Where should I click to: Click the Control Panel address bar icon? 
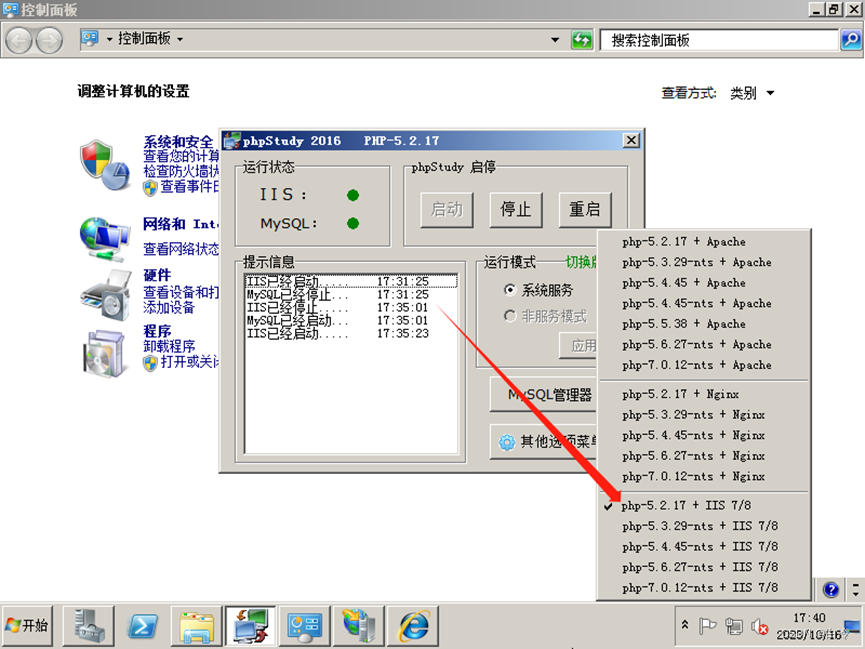(89, 39)
